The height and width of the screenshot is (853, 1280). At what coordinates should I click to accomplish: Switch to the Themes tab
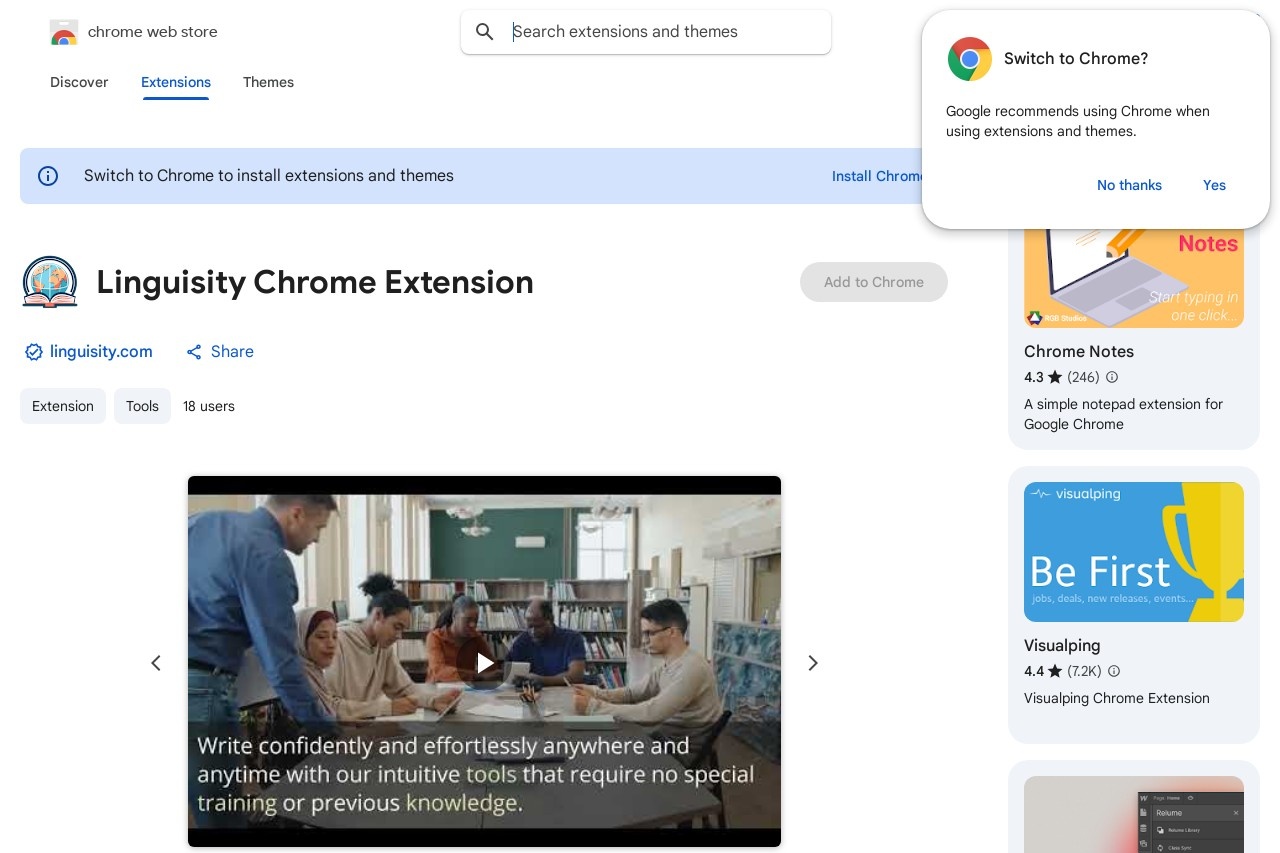click(268, 82)
